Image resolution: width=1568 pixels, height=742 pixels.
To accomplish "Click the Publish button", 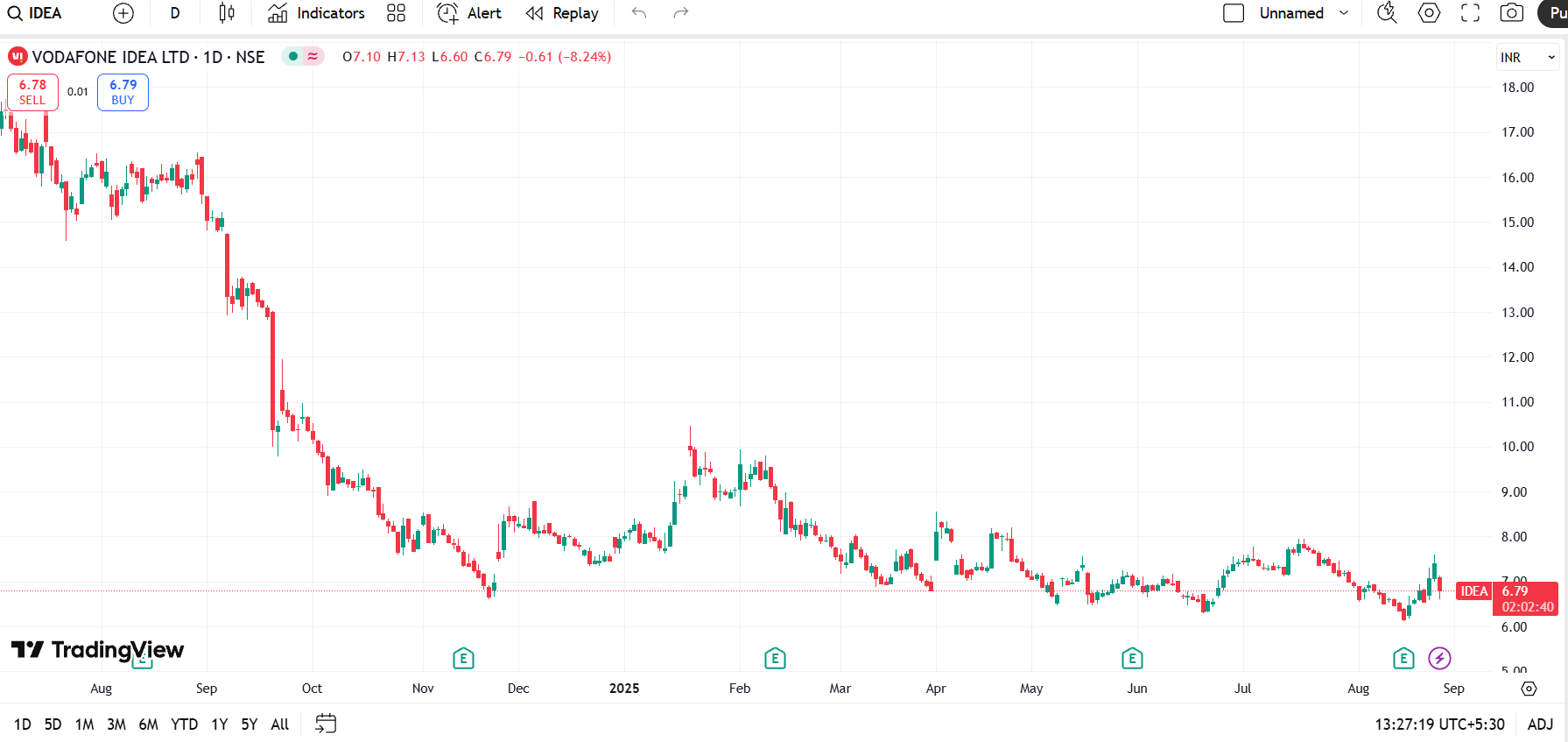I will click(1554, 13).
